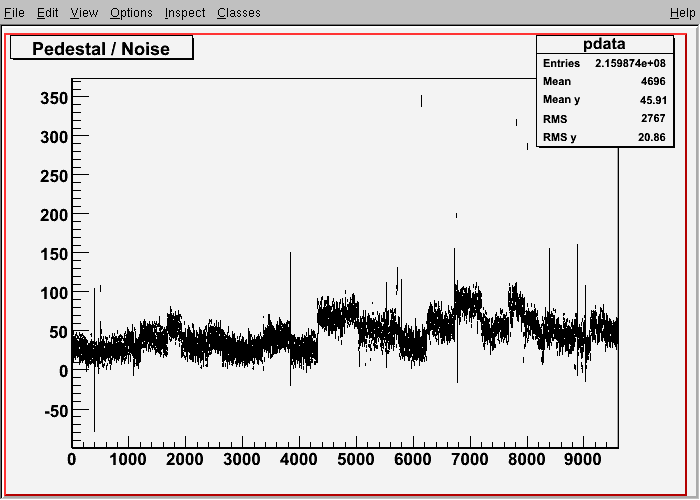Click the 4000 label on the x-axis
Viewport: 700px width, 500px height.
point(299,459)
